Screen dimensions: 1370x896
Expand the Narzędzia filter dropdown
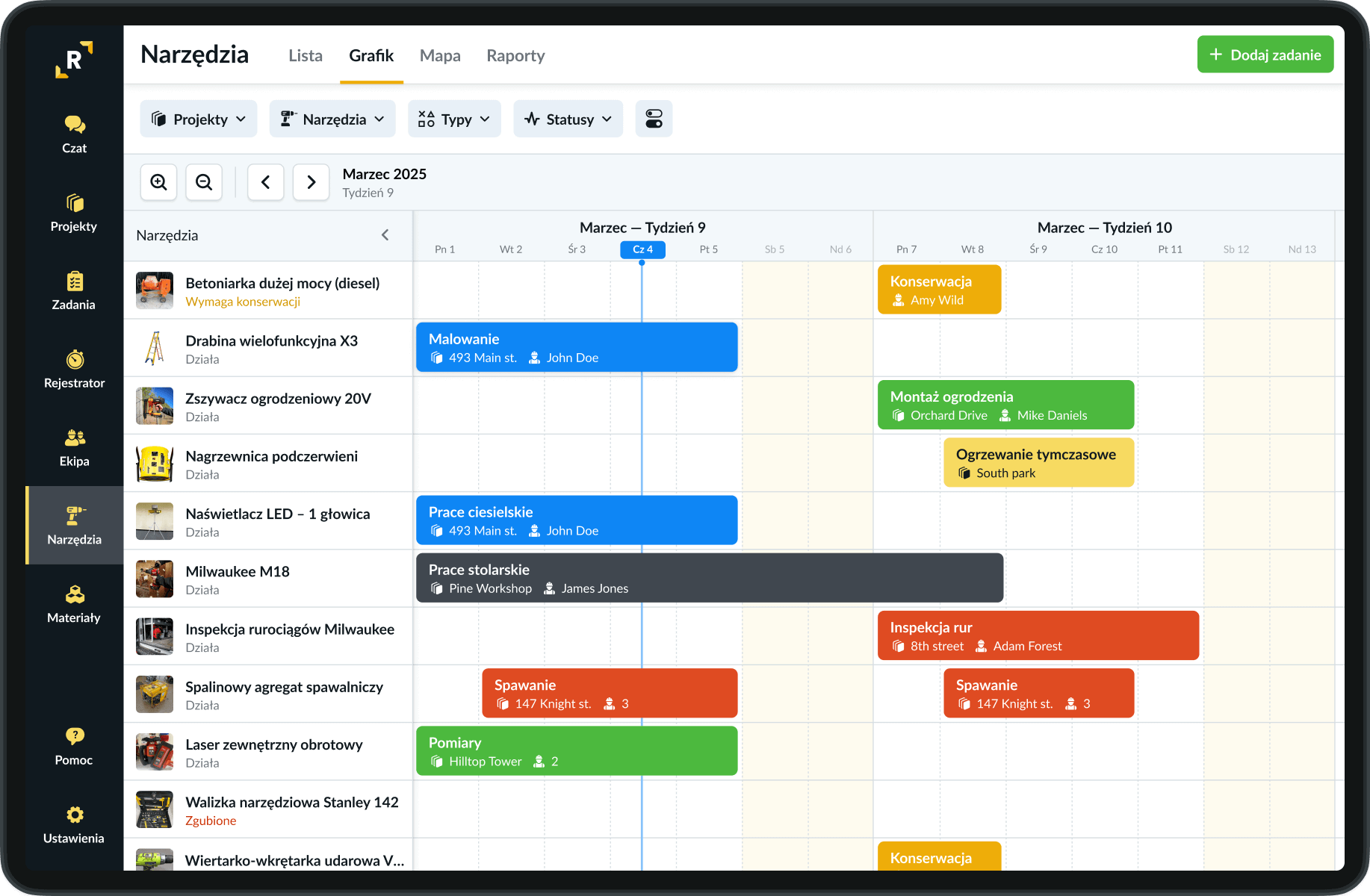332,119
